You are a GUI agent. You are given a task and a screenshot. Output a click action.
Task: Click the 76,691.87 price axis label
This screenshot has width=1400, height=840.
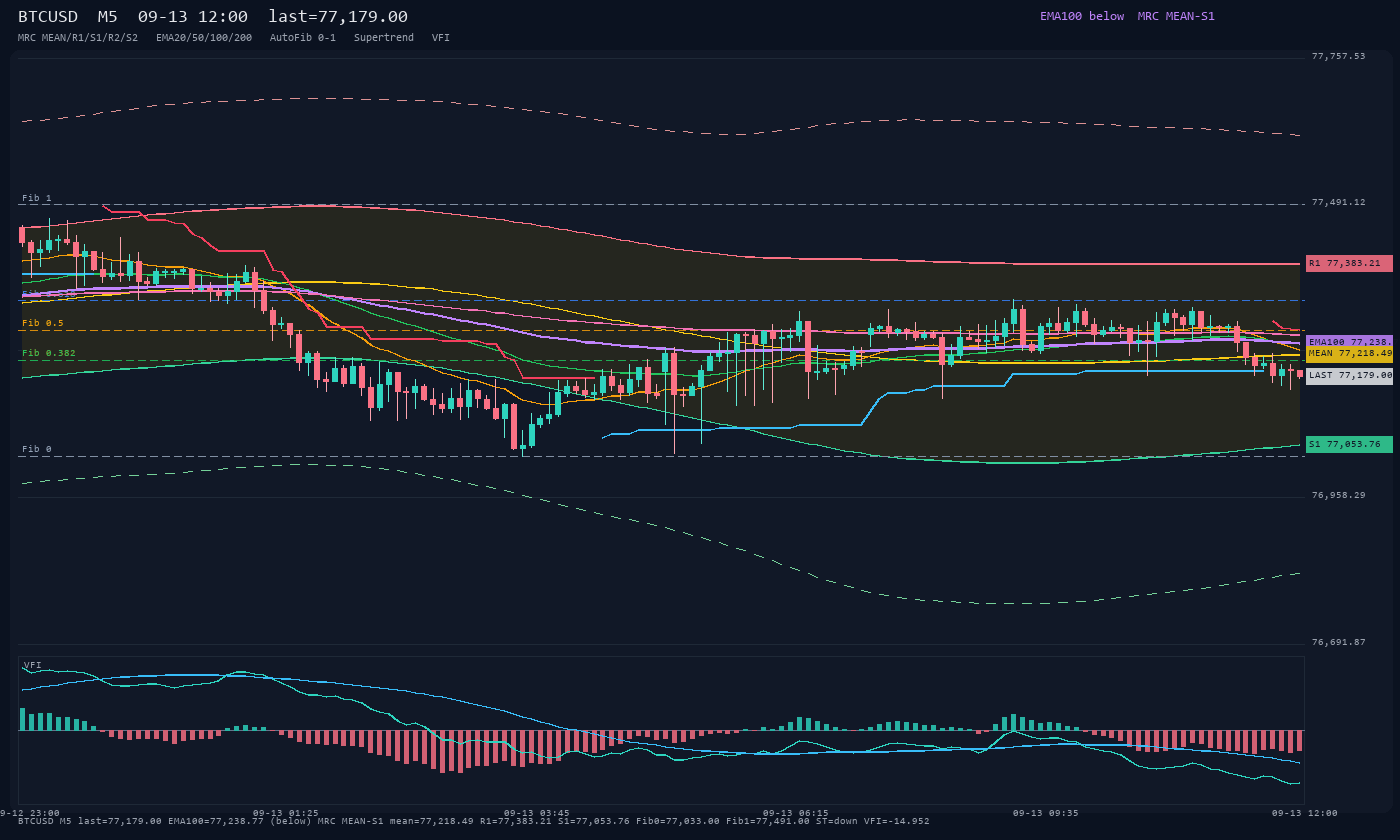[x=1338, y=642]
